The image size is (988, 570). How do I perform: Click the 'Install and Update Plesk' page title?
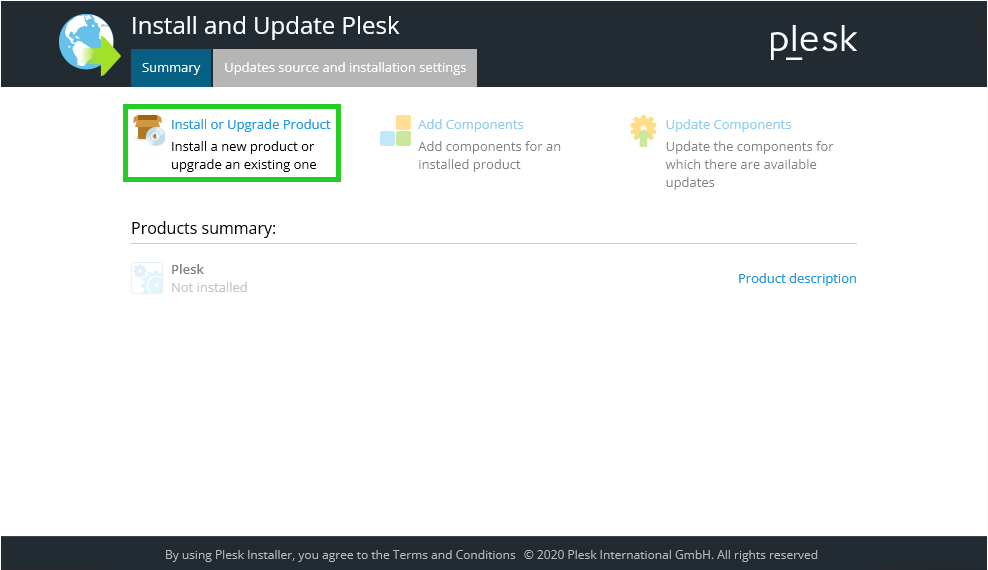(x=265, y=26)
